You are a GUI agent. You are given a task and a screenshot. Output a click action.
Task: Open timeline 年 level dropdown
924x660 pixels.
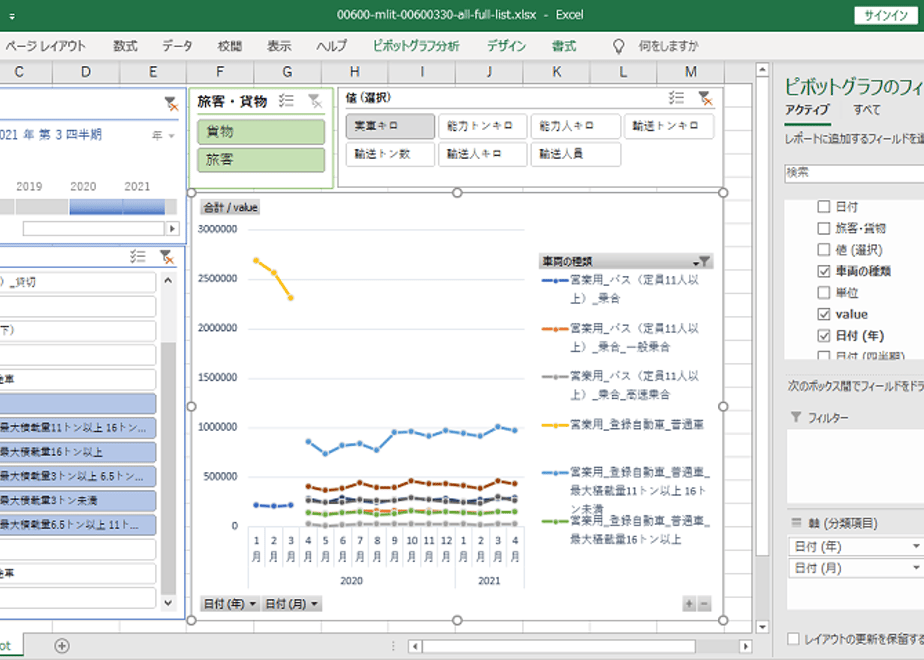tap(163, 136)
